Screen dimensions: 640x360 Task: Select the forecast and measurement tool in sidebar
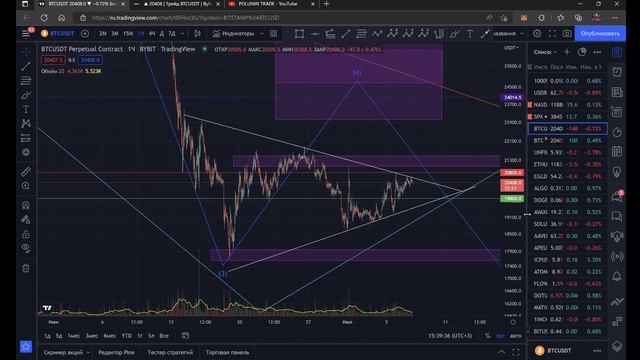tap(26, 138)
